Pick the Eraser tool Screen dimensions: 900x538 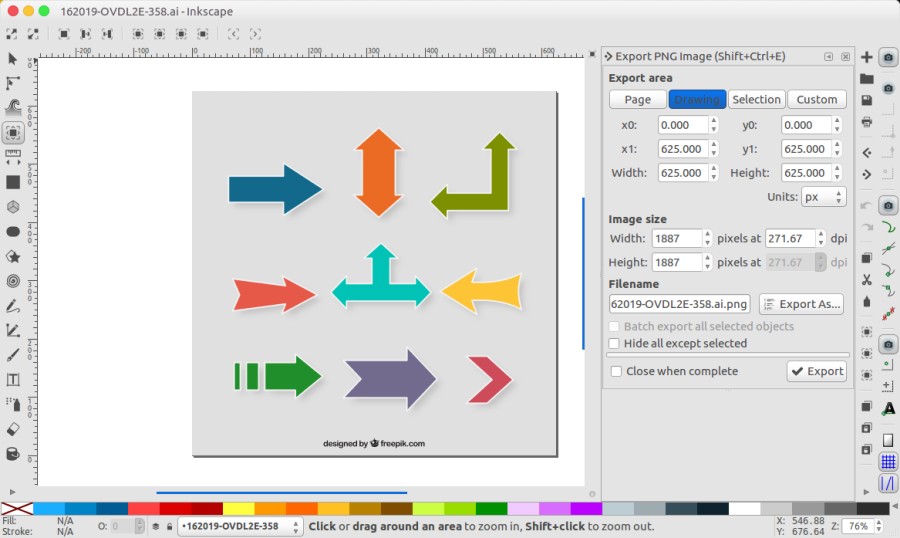coord(13,428)
